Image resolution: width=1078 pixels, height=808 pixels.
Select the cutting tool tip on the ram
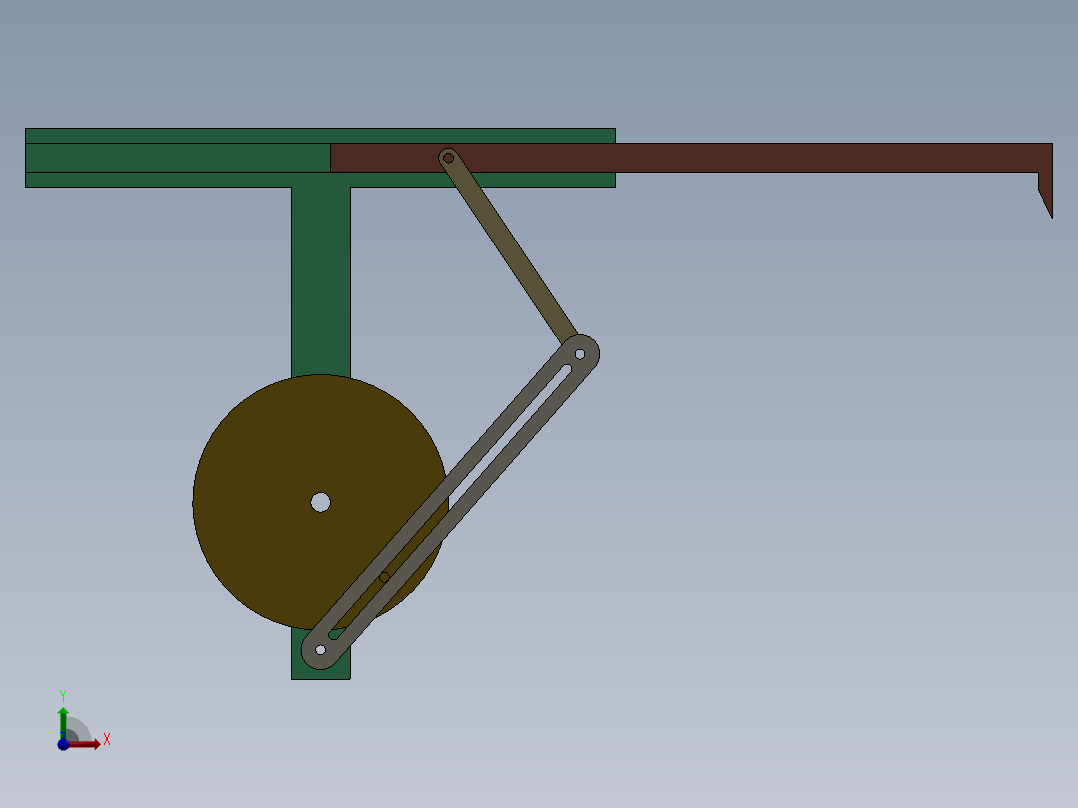pos(1046,196)
